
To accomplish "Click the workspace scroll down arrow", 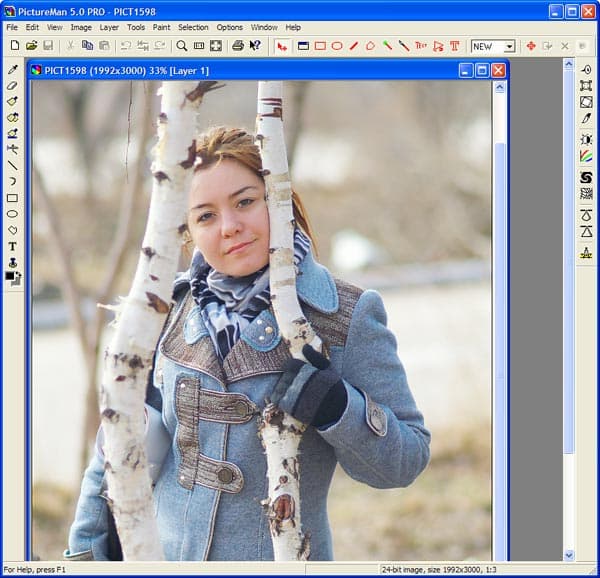I will pos(569,555).
